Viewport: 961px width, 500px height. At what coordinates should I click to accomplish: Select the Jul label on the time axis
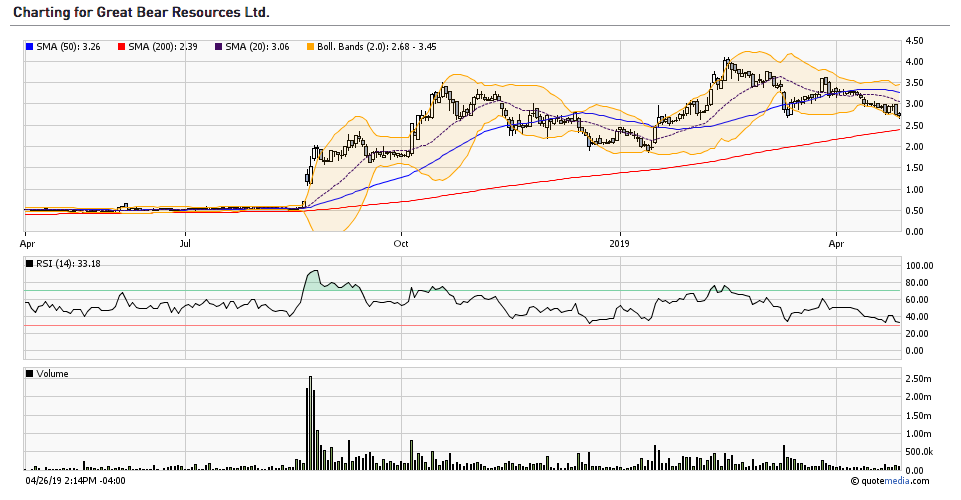[186, 242]
